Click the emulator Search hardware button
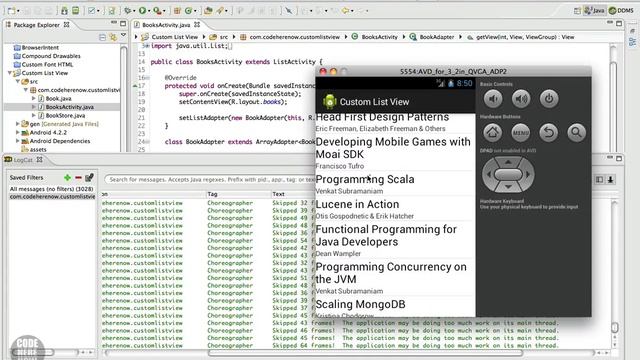Screen dimensions: 640x360 (576, 132)
